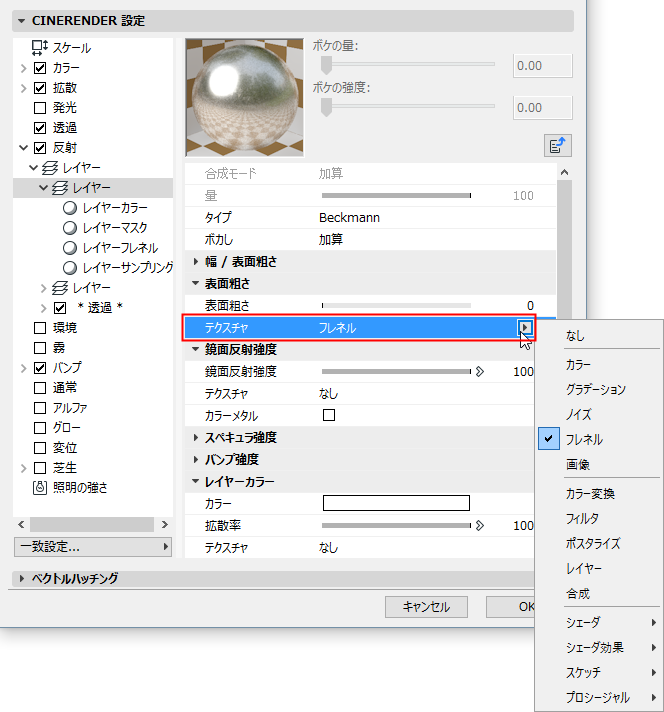664x712 pixels.
Task: Choose 画像 from texture popup menu
Action: coord(578,465)
